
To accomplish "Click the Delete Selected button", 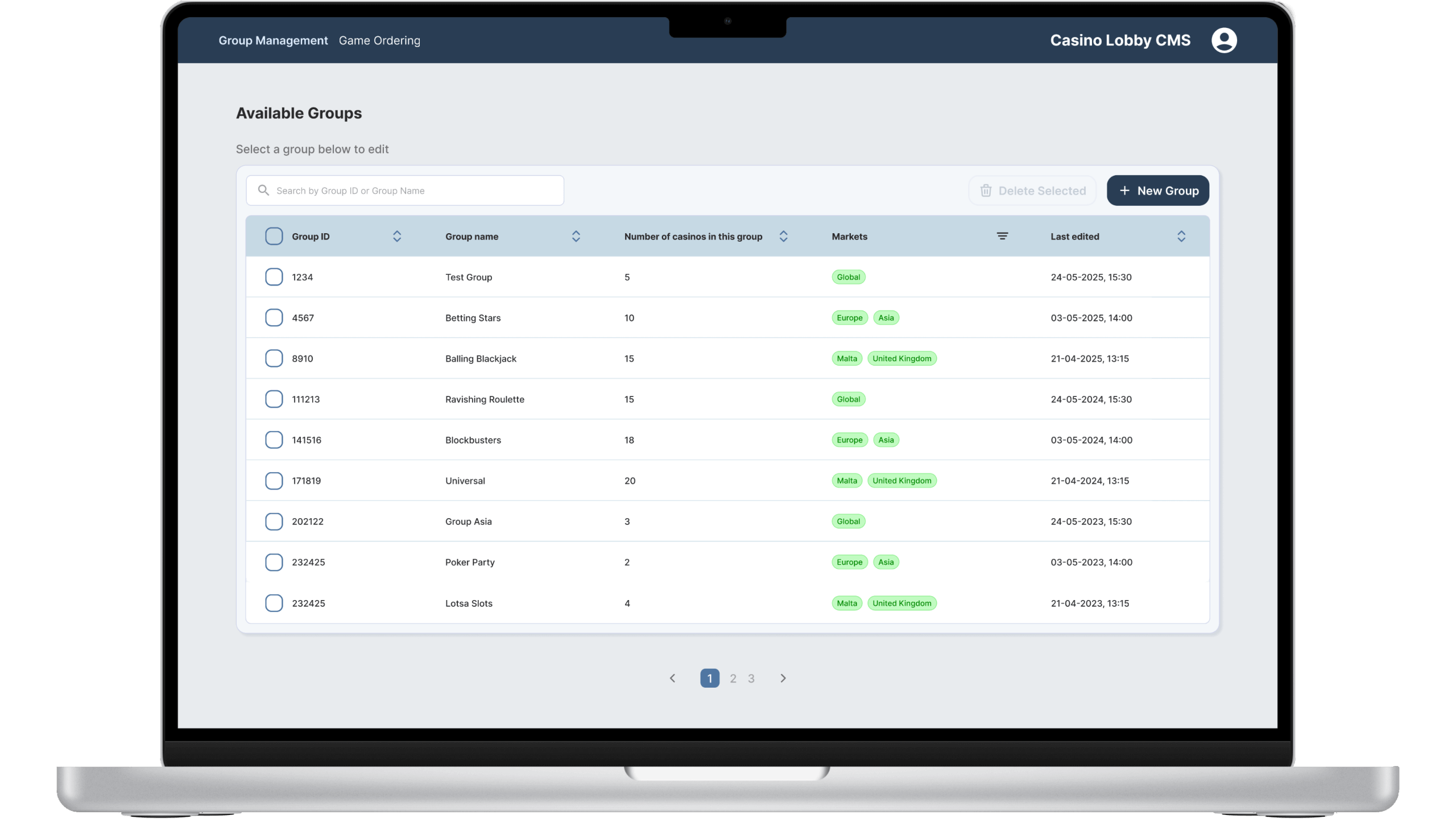I will point(1032,191).
